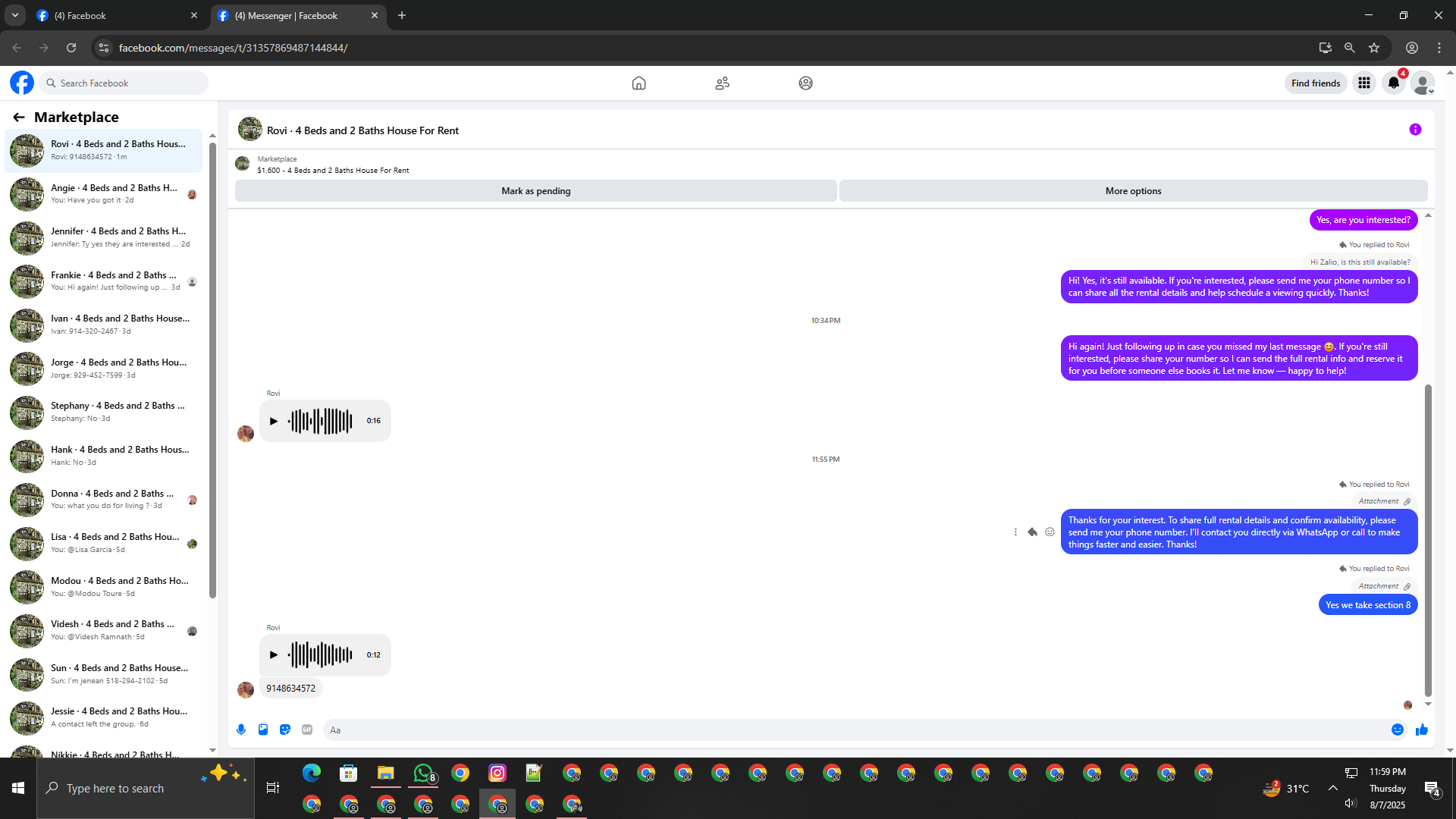Open conversation information purple icon
Viewport: 1456px width, 819px height.
pos(1415,130)
